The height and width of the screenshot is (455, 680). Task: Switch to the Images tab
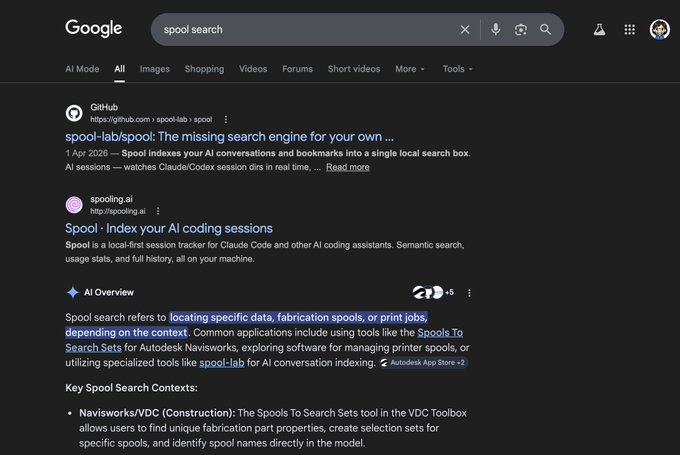tap(154, 69)
